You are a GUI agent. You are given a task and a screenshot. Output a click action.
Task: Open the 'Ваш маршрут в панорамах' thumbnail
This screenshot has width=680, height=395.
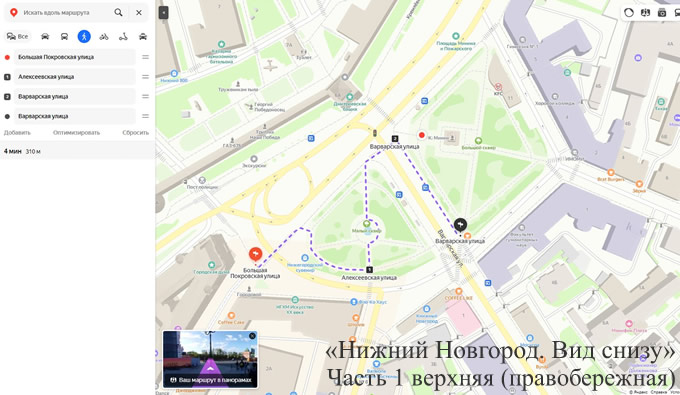point(210,359)
